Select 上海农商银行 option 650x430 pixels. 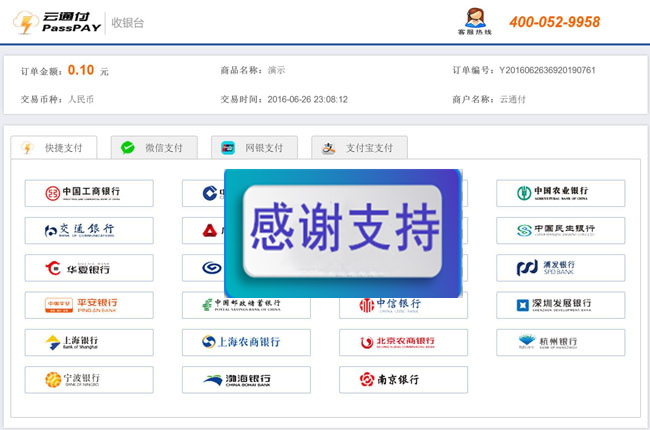coord(246,343)
